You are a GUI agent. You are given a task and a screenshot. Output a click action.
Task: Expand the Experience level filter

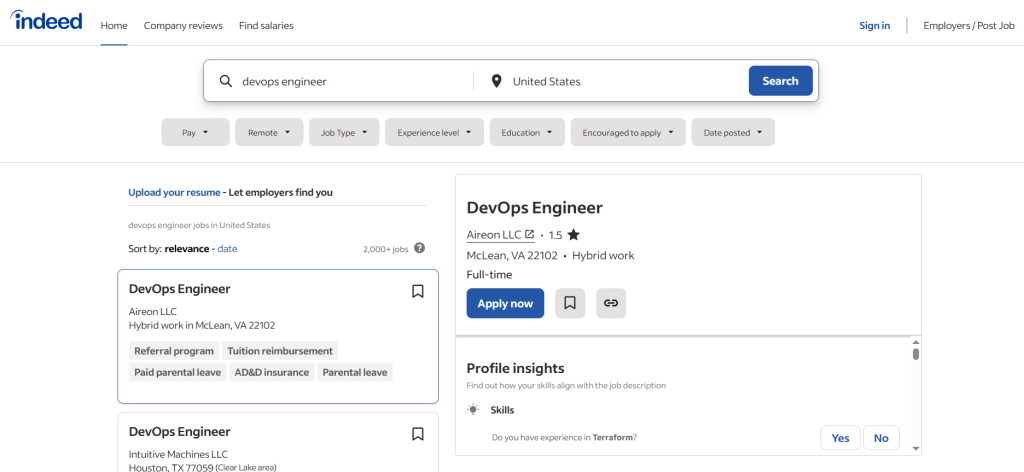pyautogui.click(x=434, y=132)
